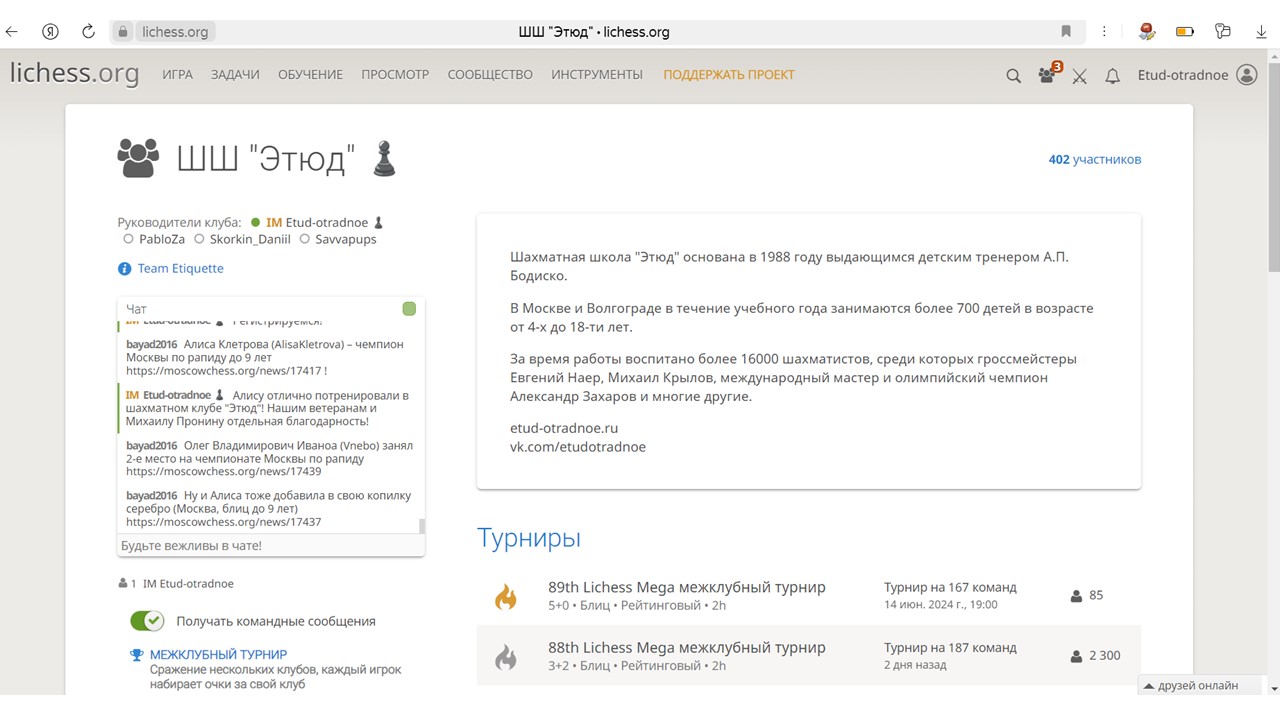Open challenges crossed swords icon
The width and height of the screenshot is (1280, 720).
coord(1080,76)
